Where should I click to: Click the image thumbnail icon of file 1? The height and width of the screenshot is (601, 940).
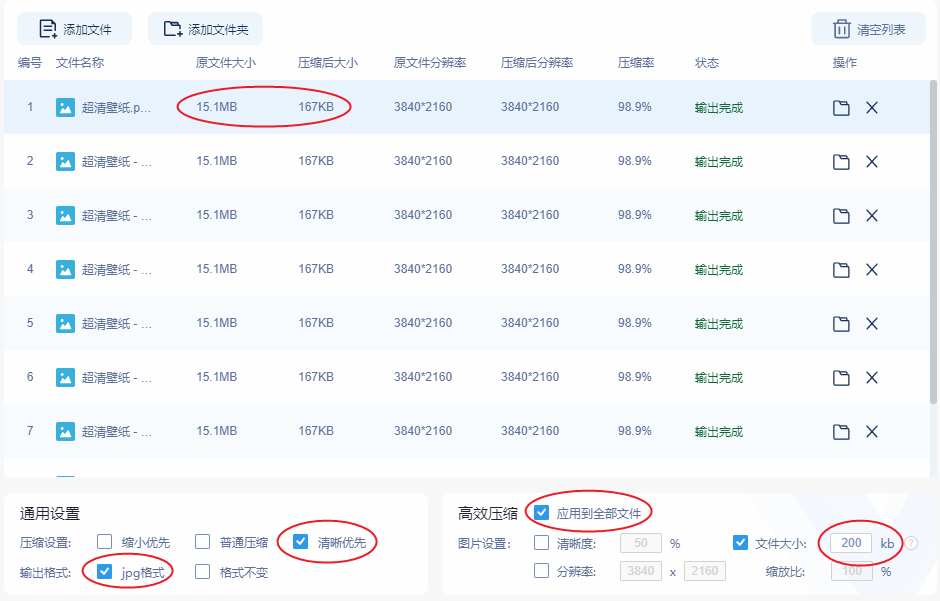click(x=65, y=108)
